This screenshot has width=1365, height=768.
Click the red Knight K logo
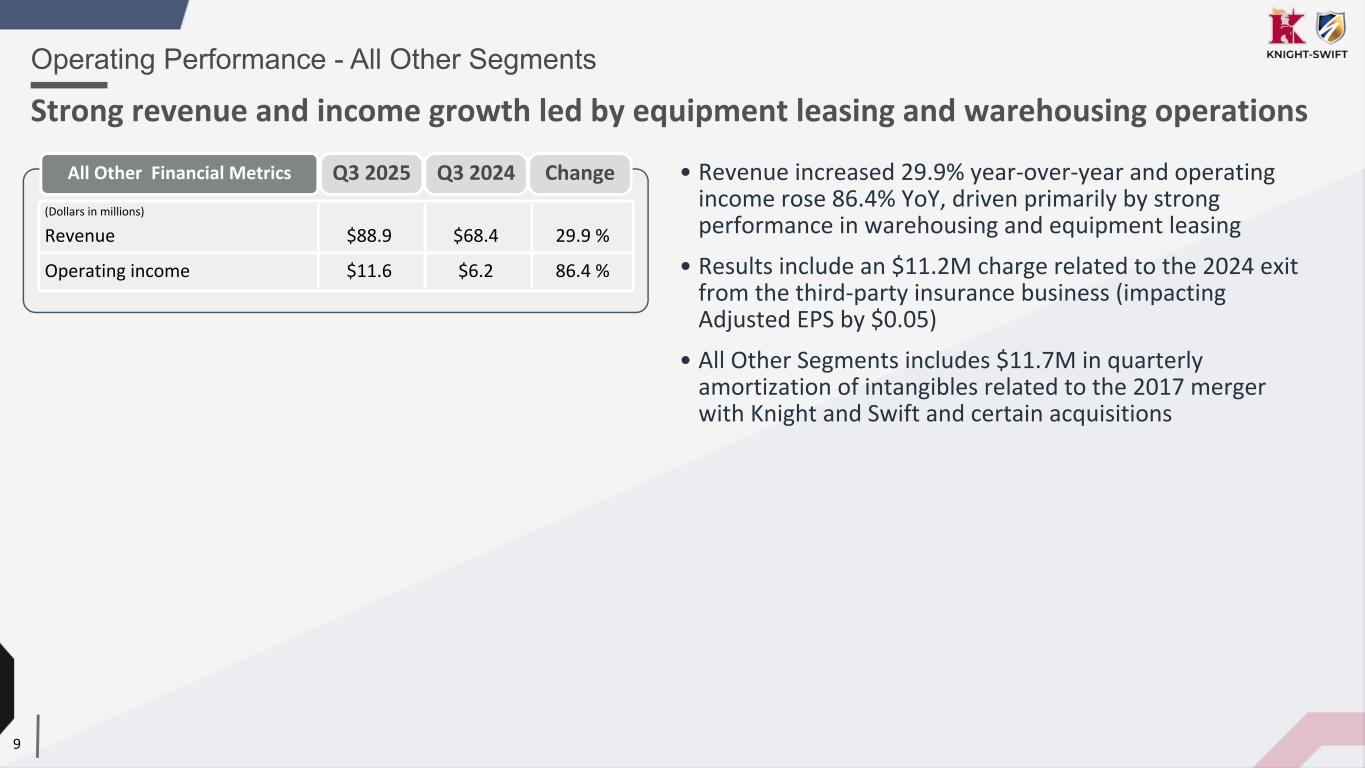click(x=1282, y=27)
